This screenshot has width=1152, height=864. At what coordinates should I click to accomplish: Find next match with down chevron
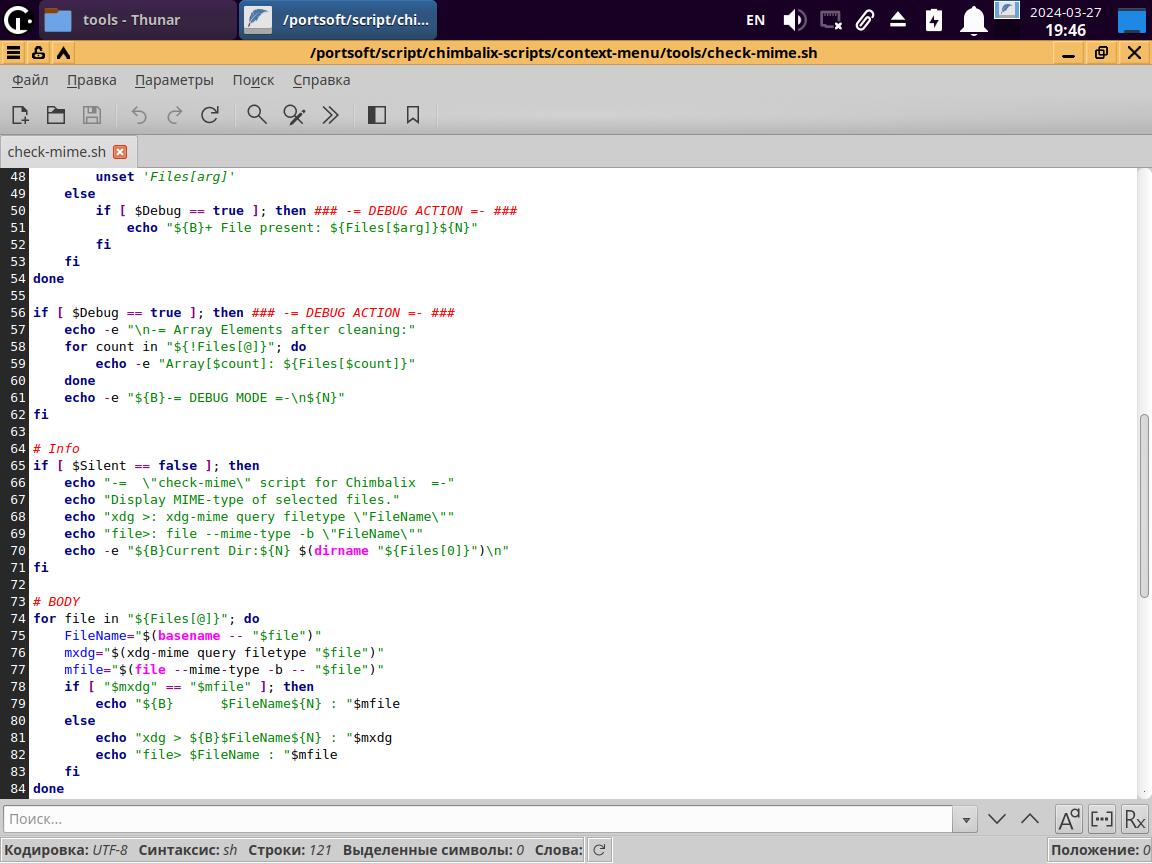997,819
